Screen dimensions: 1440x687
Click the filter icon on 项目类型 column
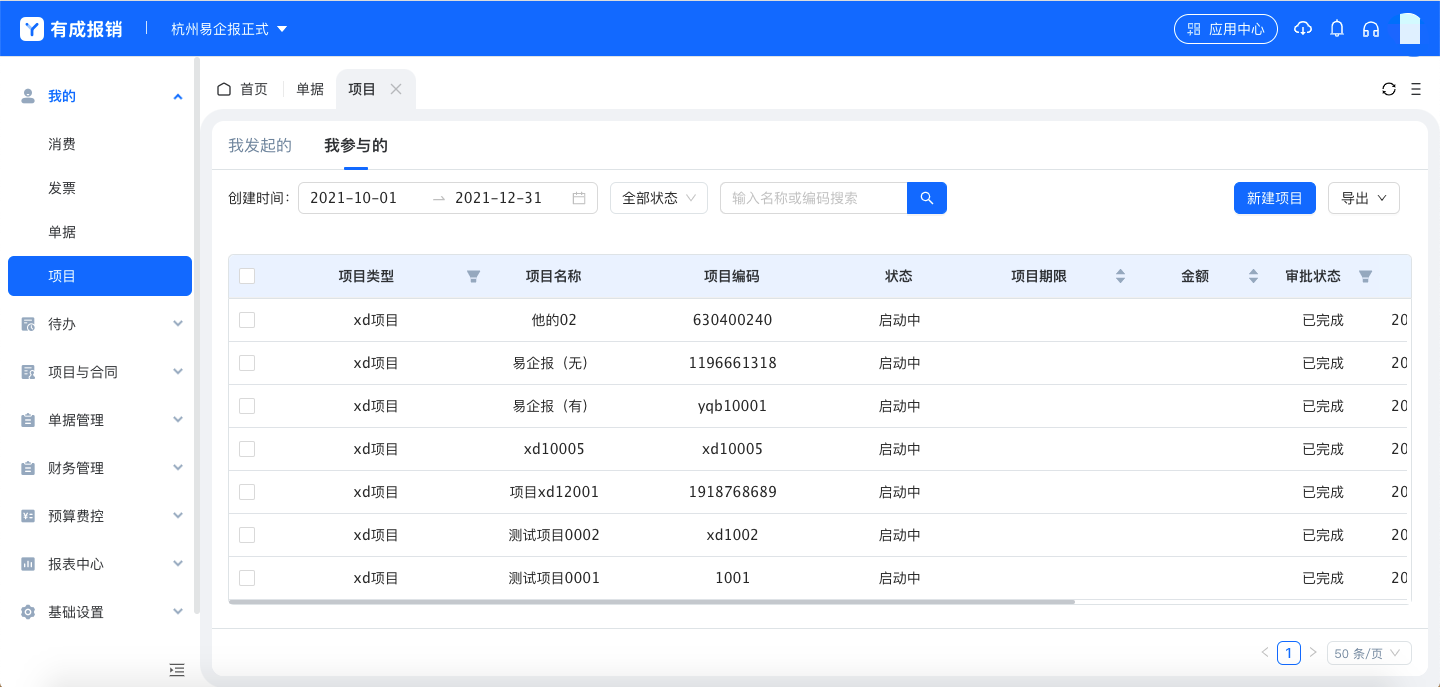point(474,277)
